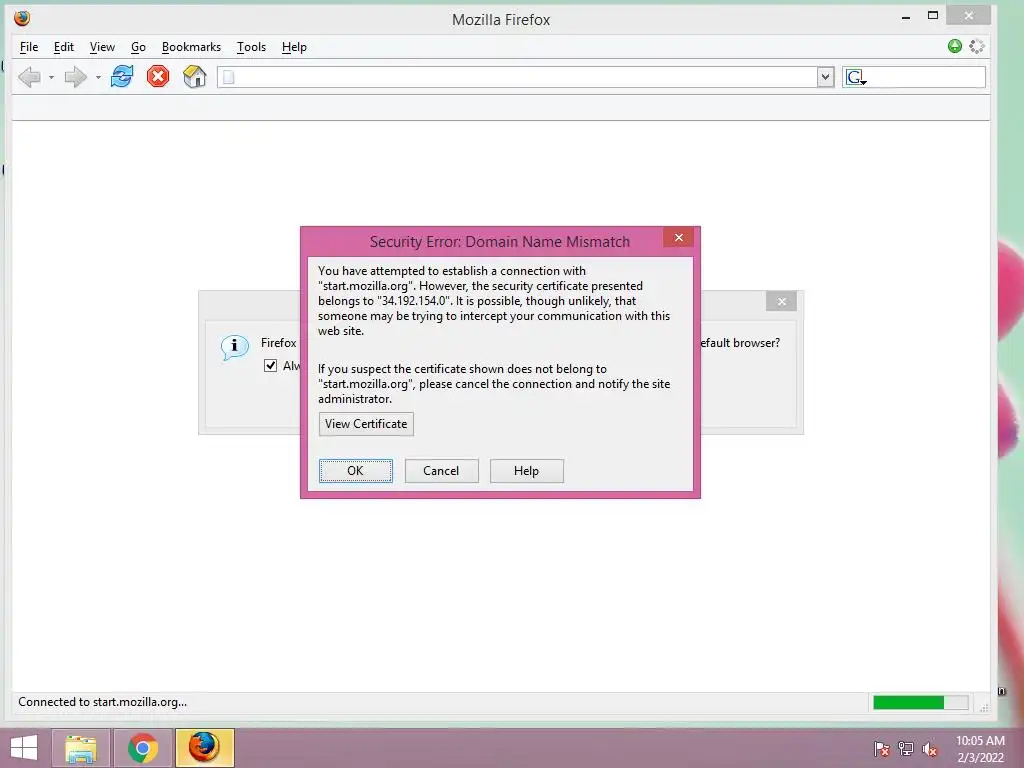The height and width of the screenshot is (768, 1024).
Task: Open the Bookmarks menu
Action: coord(191,47)
